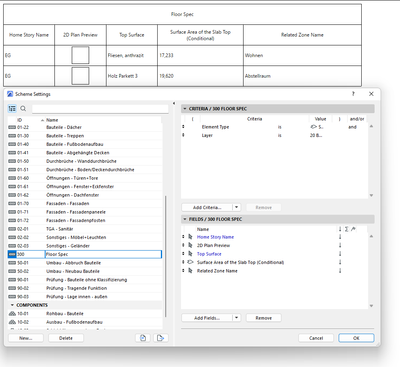The image size is (400, 367).
Task: Sort schemes by the ID column header
Action: point(20,120)
